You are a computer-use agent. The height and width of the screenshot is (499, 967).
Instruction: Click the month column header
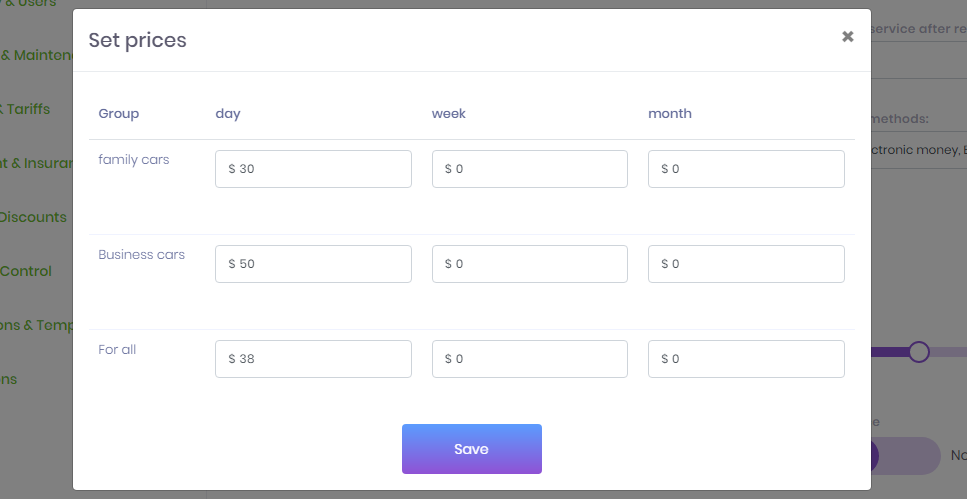[670, 114]
